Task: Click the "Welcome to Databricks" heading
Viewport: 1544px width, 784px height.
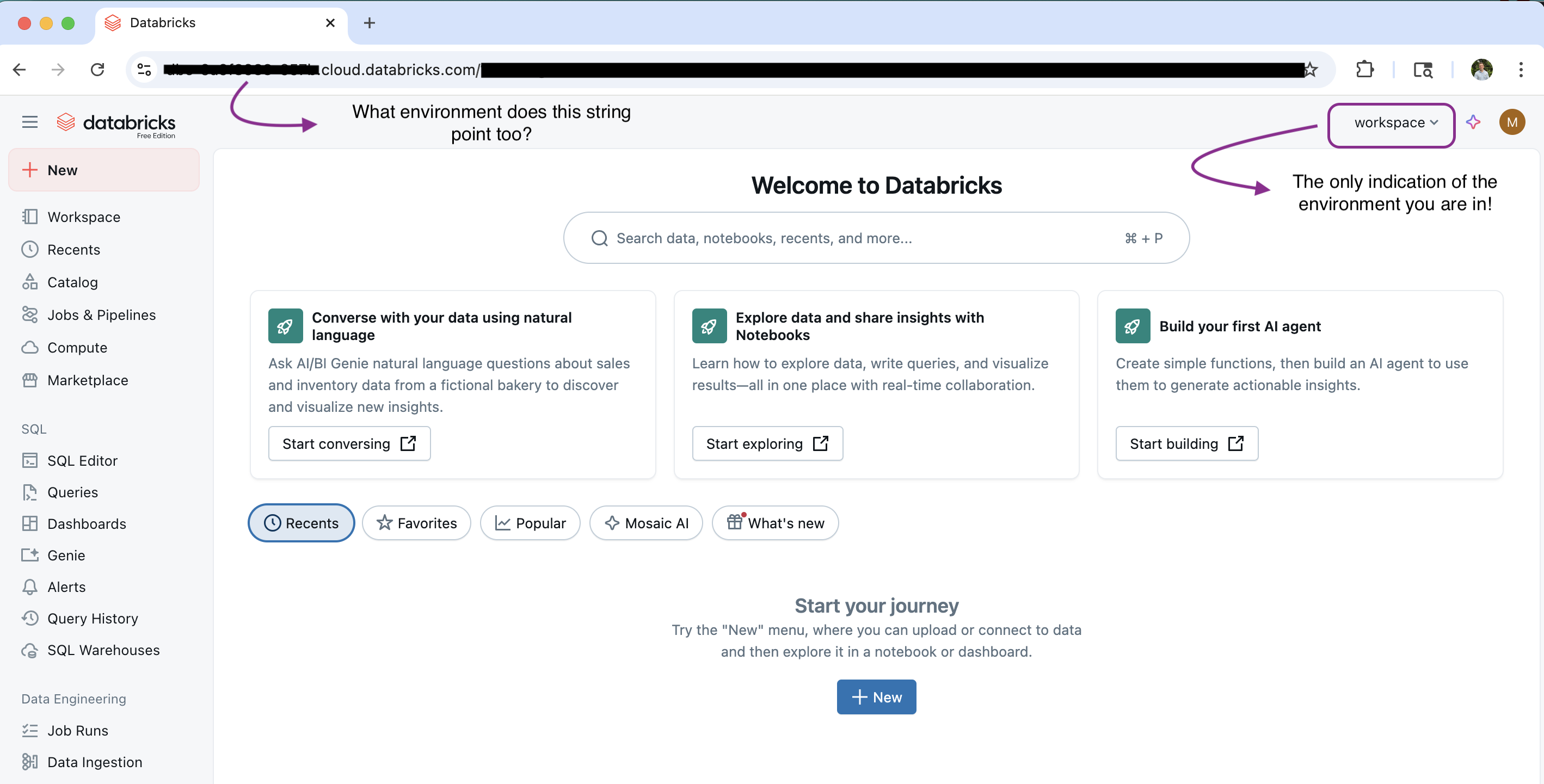Action: pos(876,185)
